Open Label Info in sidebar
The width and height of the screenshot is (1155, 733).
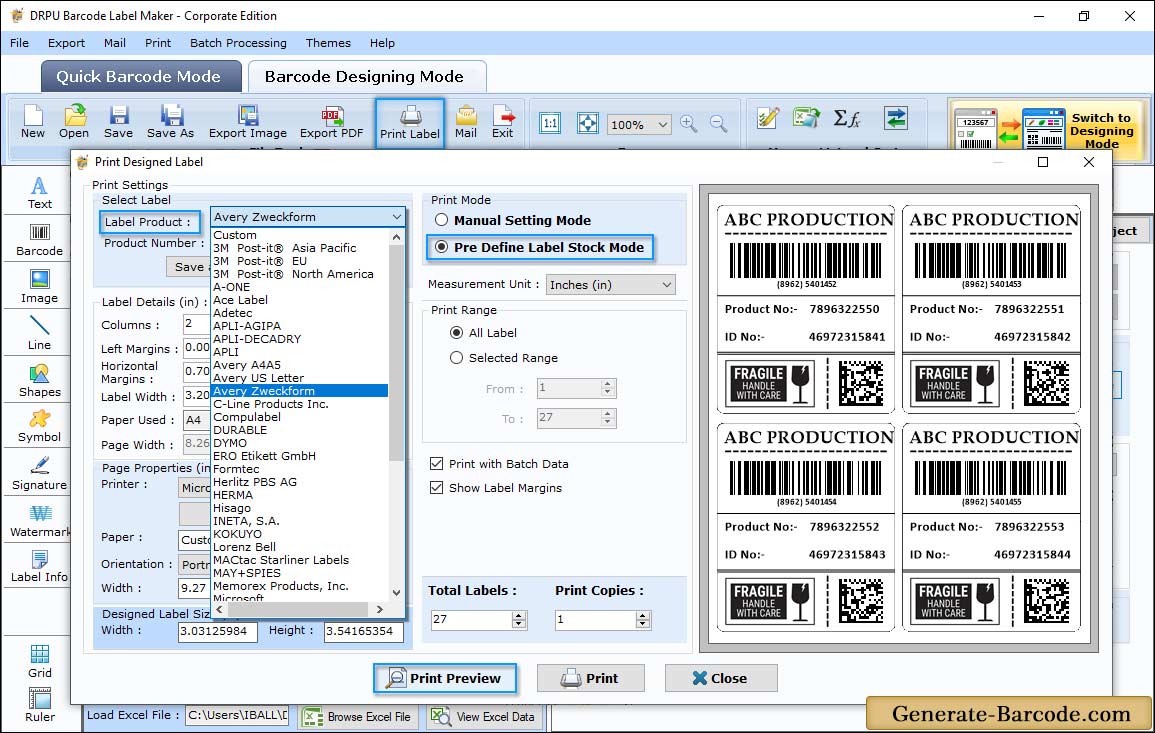pos(39,567)
